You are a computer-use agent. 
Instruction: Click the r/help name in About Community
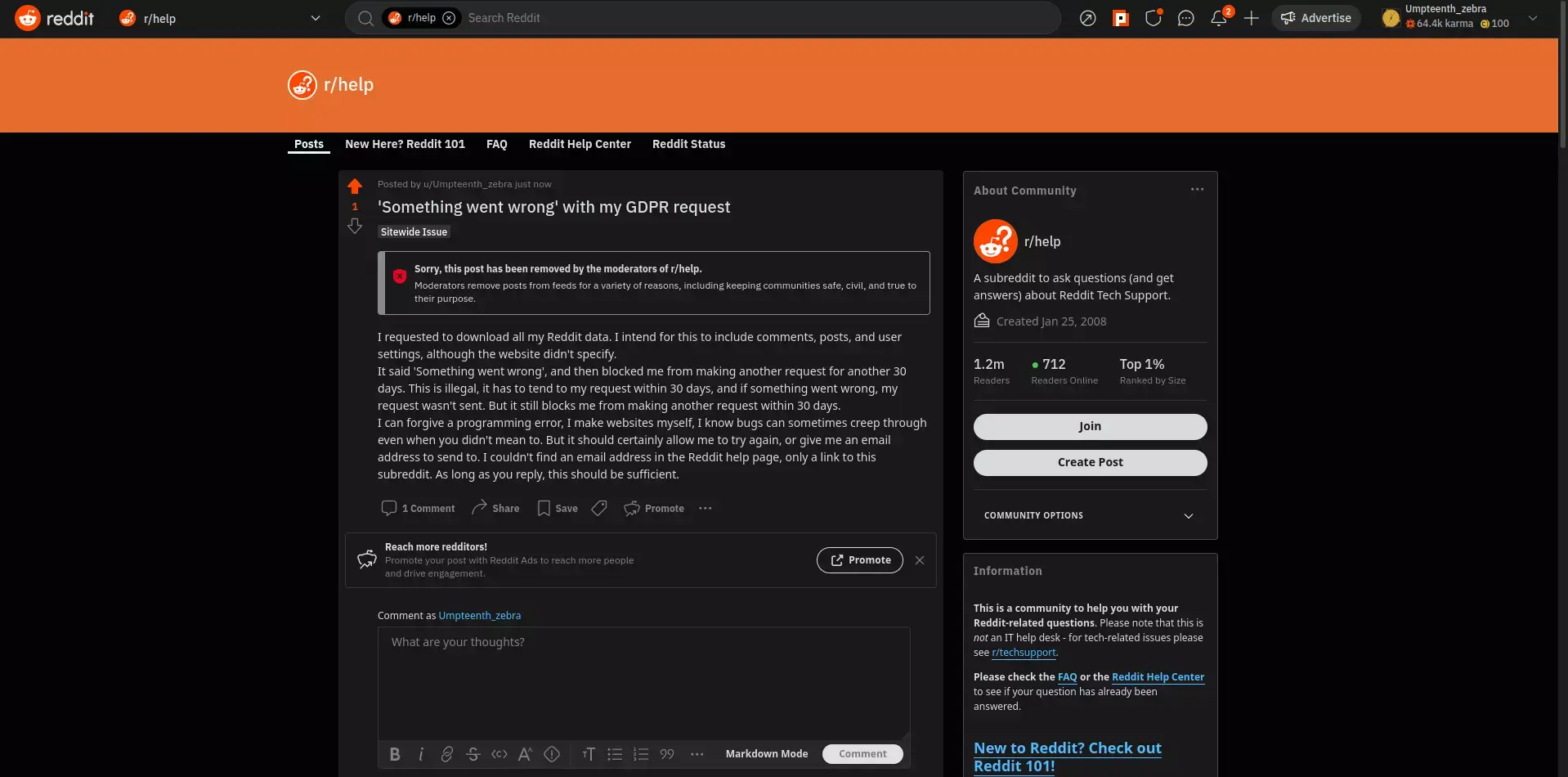(1042, 241)
